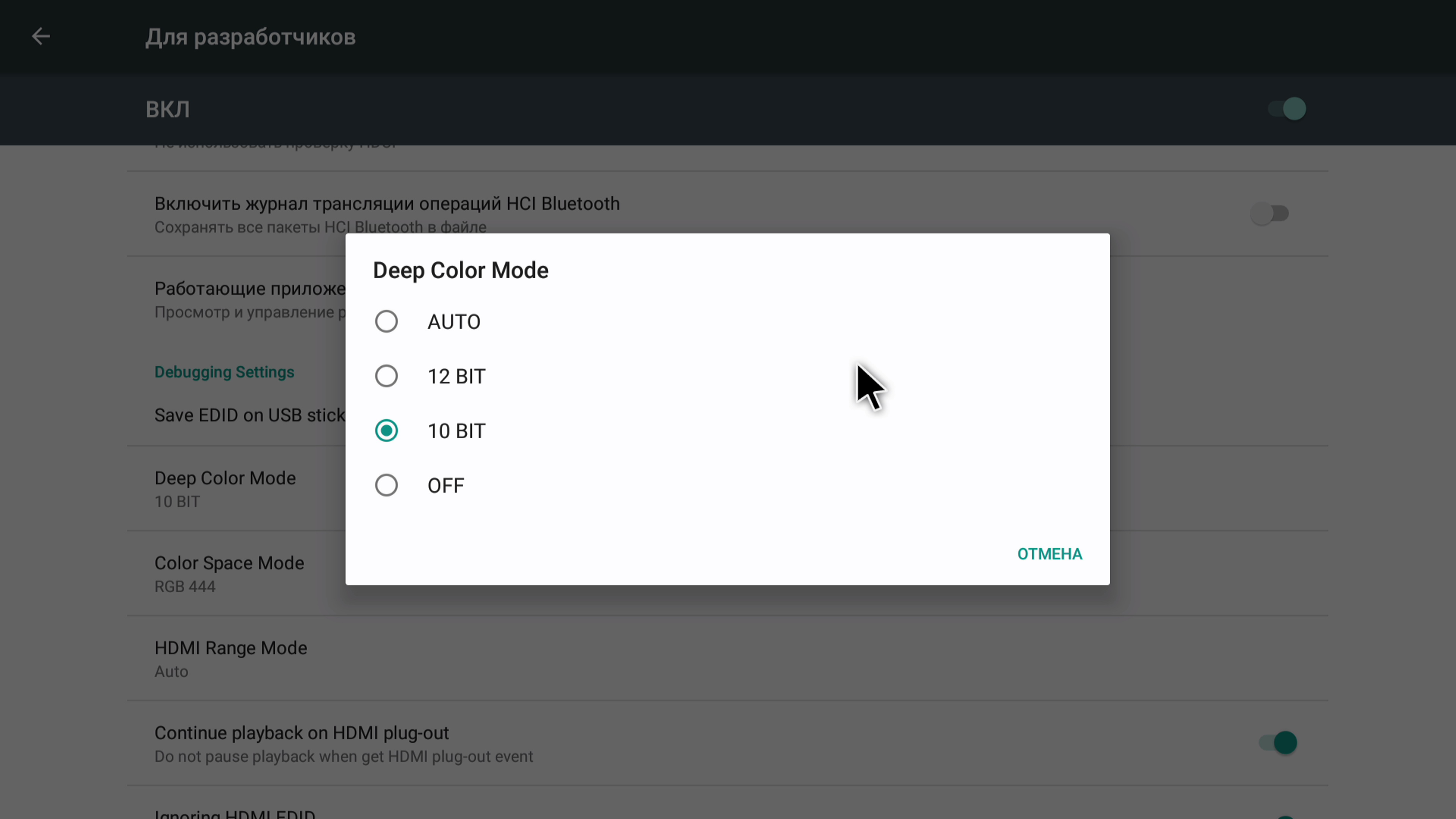
Task: Toggle the ВКЛ developer options switch
Action: (1287, 108)
